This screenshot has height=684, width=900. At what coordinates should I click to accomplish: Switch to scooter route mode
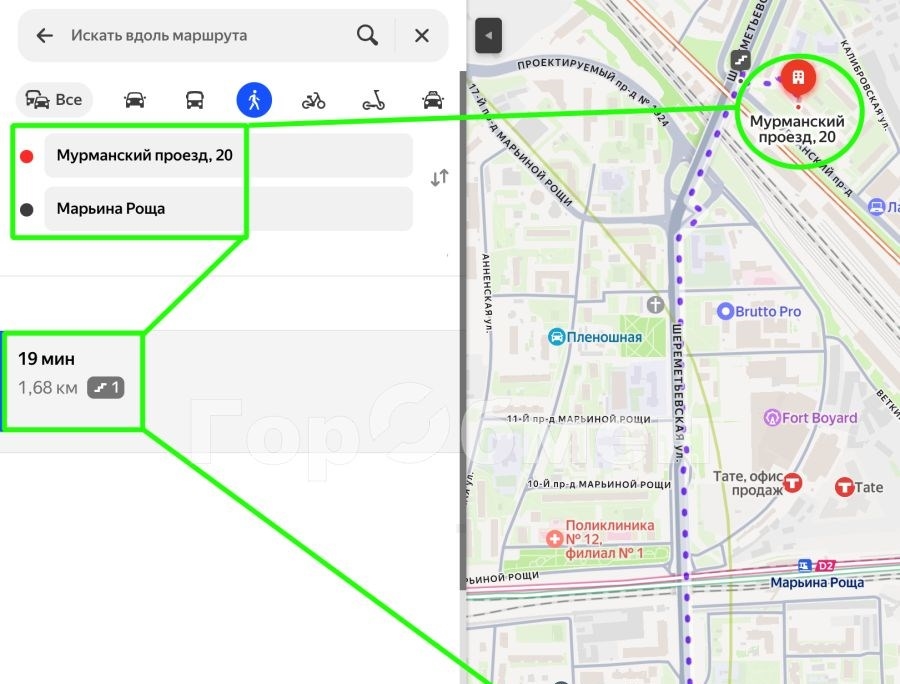(373, 100)
